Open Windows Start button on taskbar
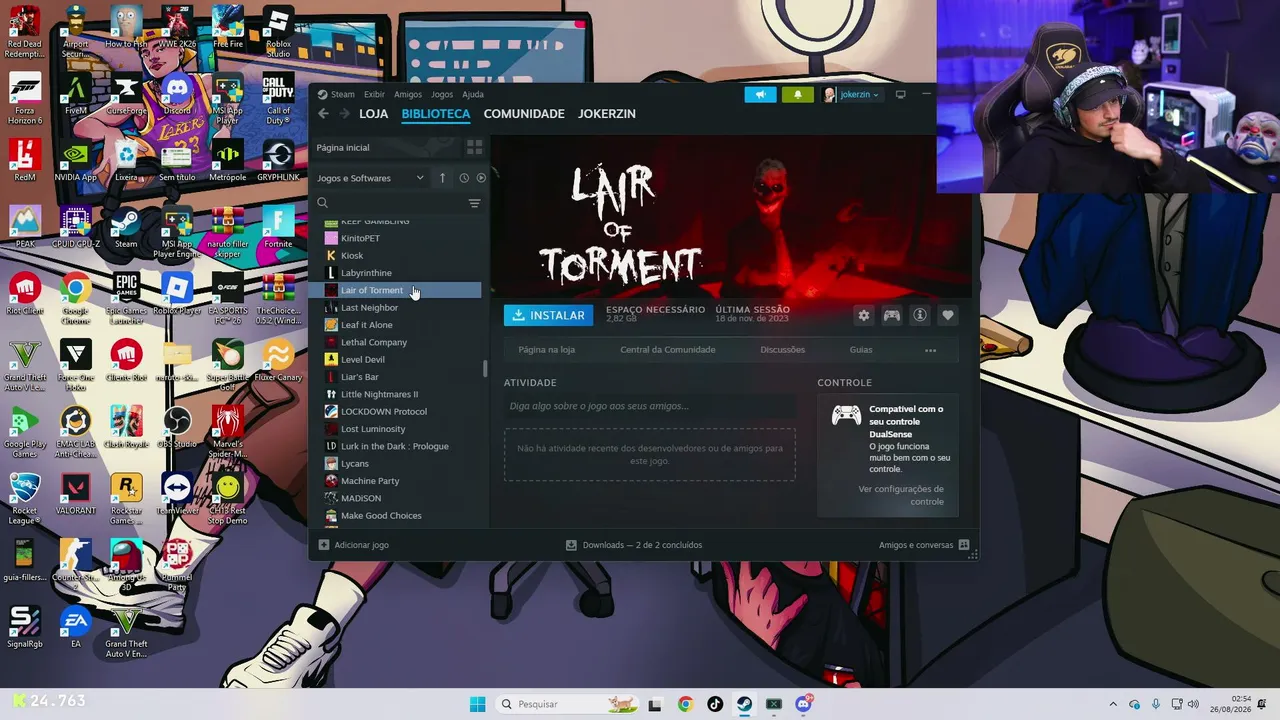The width and height of the screenshot is (1280, 720). click(x=478, y=704)
